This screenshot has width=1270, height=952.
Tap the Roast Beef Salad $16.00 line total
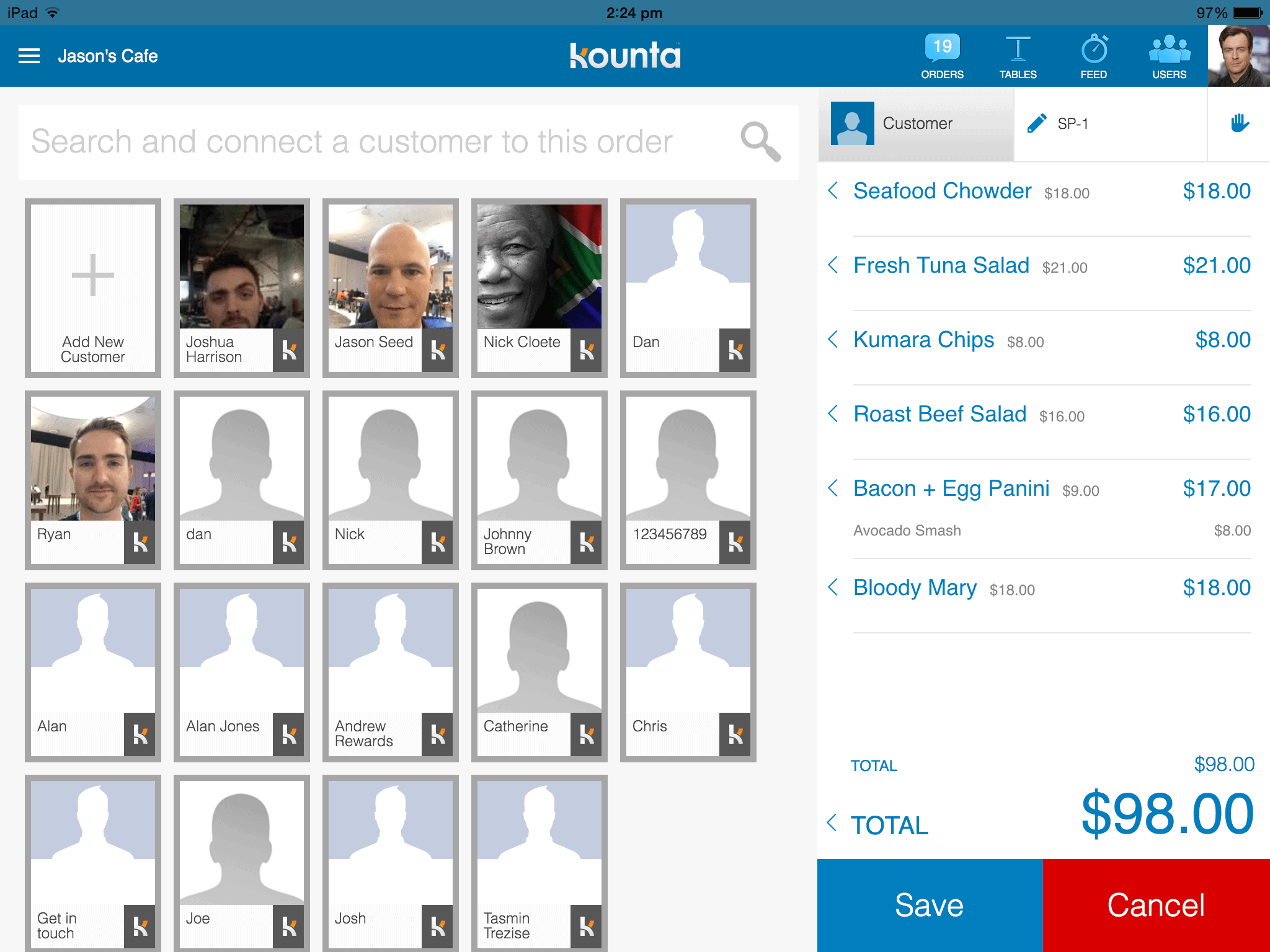[1217, 414]
